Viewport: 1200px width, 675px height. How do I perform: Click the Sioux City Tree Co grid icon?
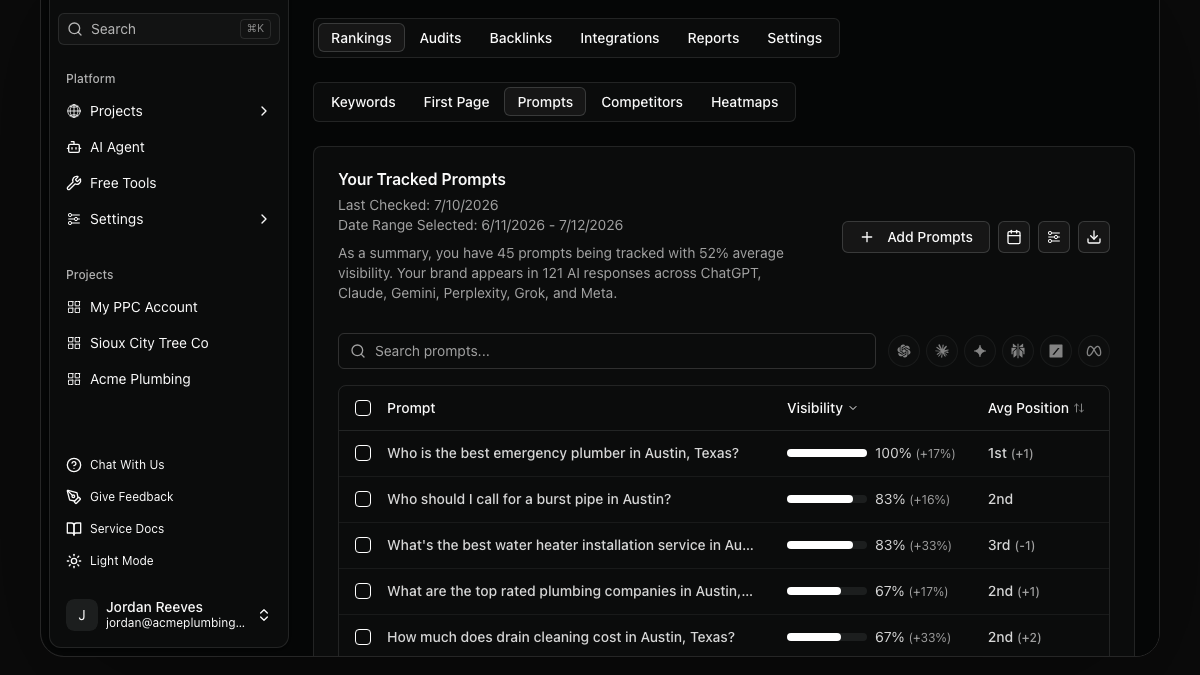74,343
